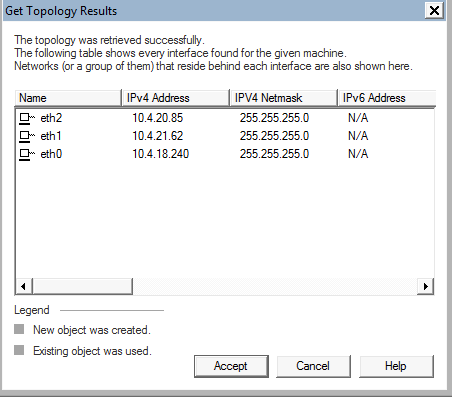This screenshot has height=397, width=452.
Task: Select the eth1 row name
Action: pyautogui.click(x=51, y=136)
